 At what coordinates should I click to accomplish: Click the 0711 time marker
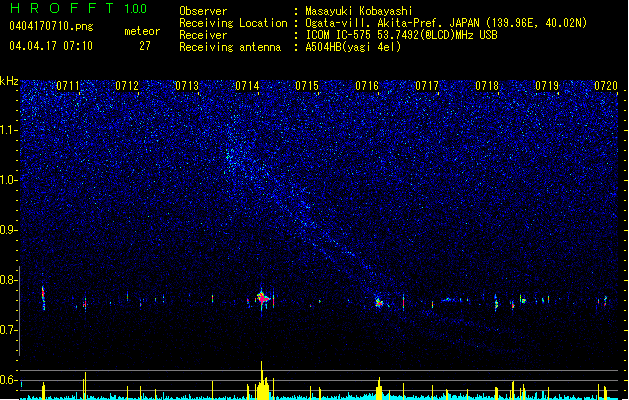[68, 86]
